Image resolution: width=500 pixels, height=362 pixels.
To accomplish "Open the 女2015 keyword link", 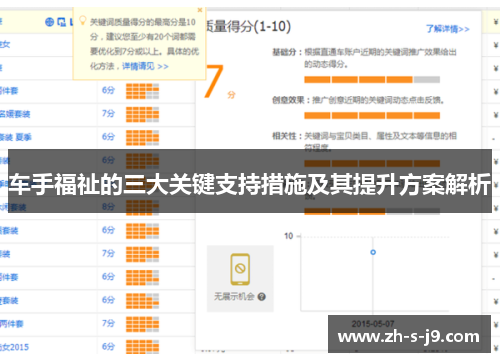I will pos(14,347).
